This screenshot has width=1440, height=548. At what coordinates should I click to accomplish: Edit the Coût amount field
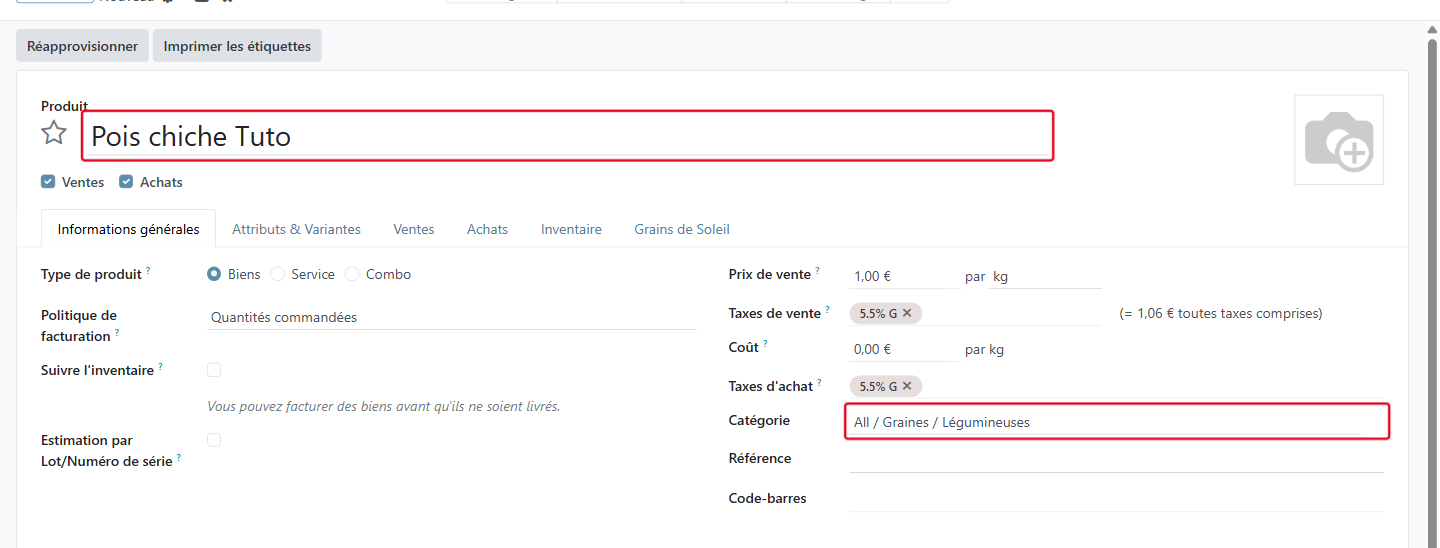tap(904, 349)
